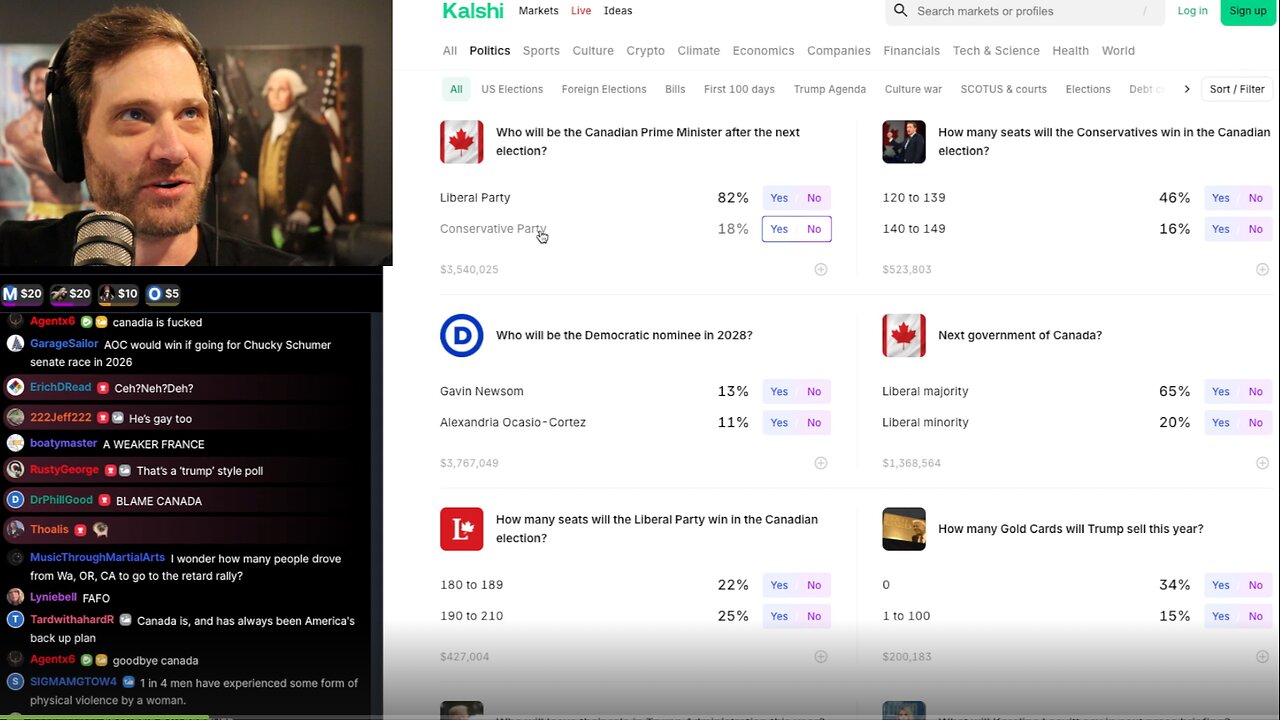
Task: Click the streamer webcam video
Action: click(196, 133)
